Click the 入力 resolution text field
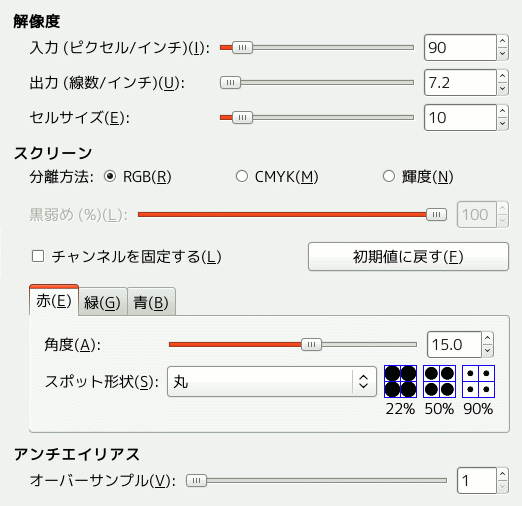The height and width of the screenshot is (506, 522). [460, 48]
